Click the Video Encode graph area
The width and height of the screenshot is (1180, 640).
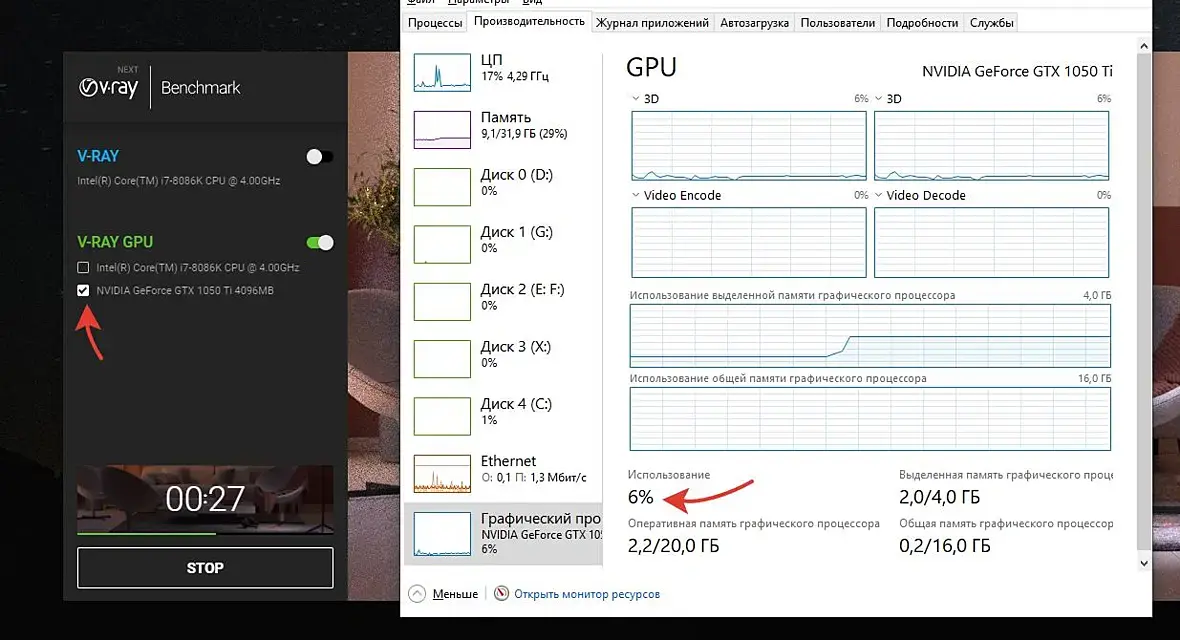pyautogui.click(x=749, y=242)
